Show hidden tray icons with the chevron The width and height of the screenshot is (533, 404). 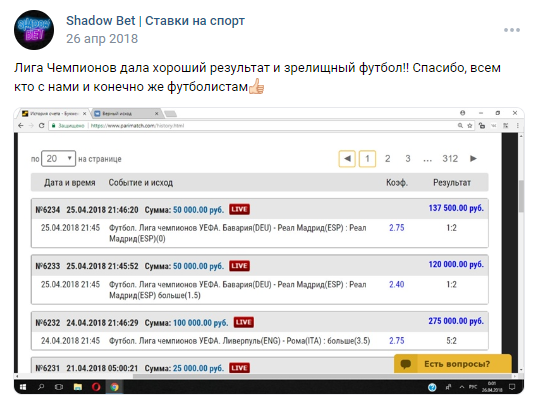(x=462, y=387)
